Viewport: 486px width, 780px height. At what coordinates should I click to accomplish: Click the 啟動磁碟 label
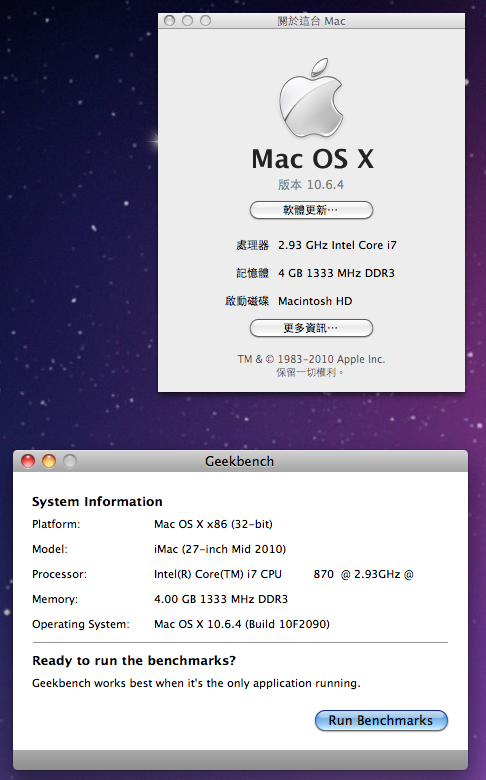pos(247,301)
